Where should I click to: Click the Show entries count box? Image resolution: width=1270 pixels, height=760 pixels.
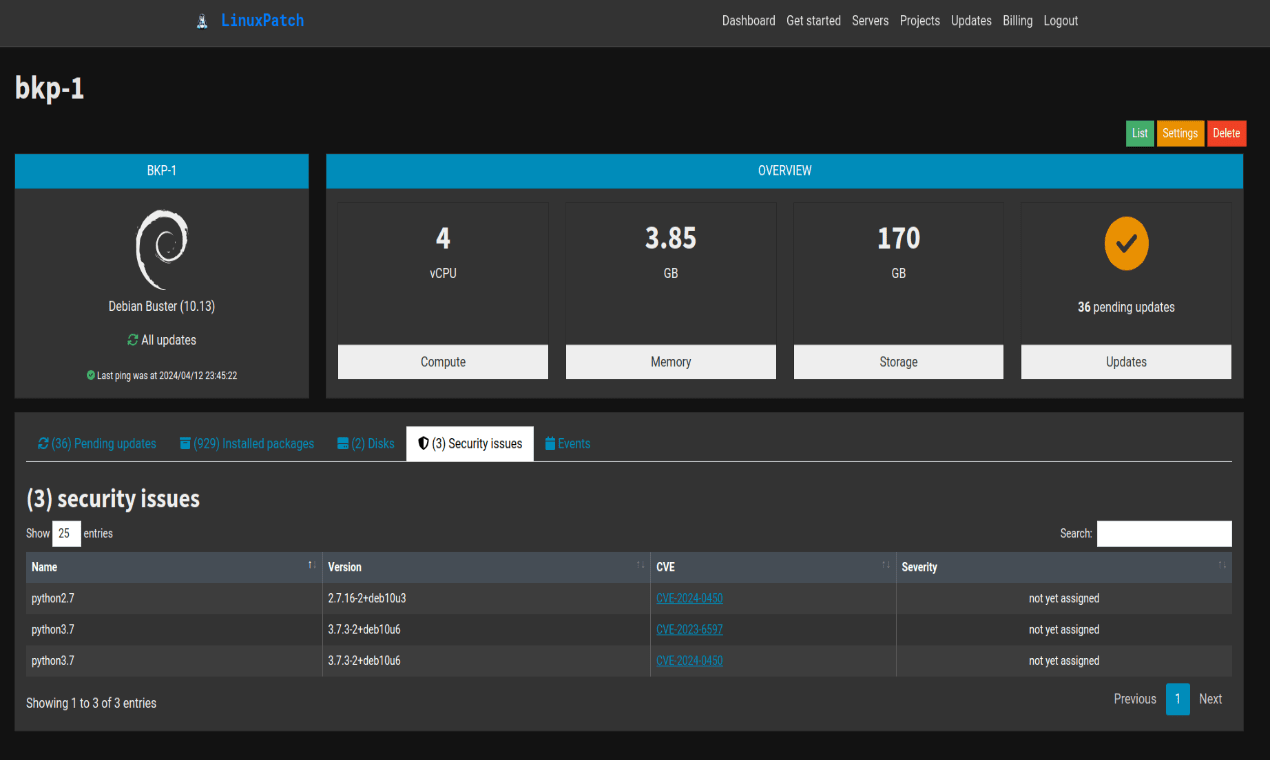pos(66,534)
